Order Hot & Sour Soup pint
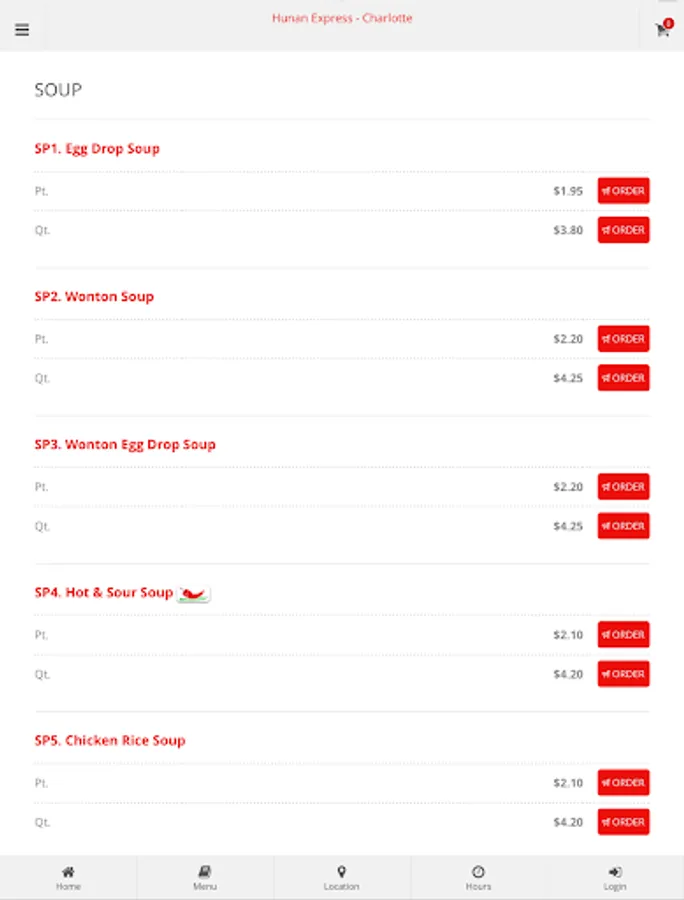This screenshot has width=684, height=900. (x=623, y=635)
